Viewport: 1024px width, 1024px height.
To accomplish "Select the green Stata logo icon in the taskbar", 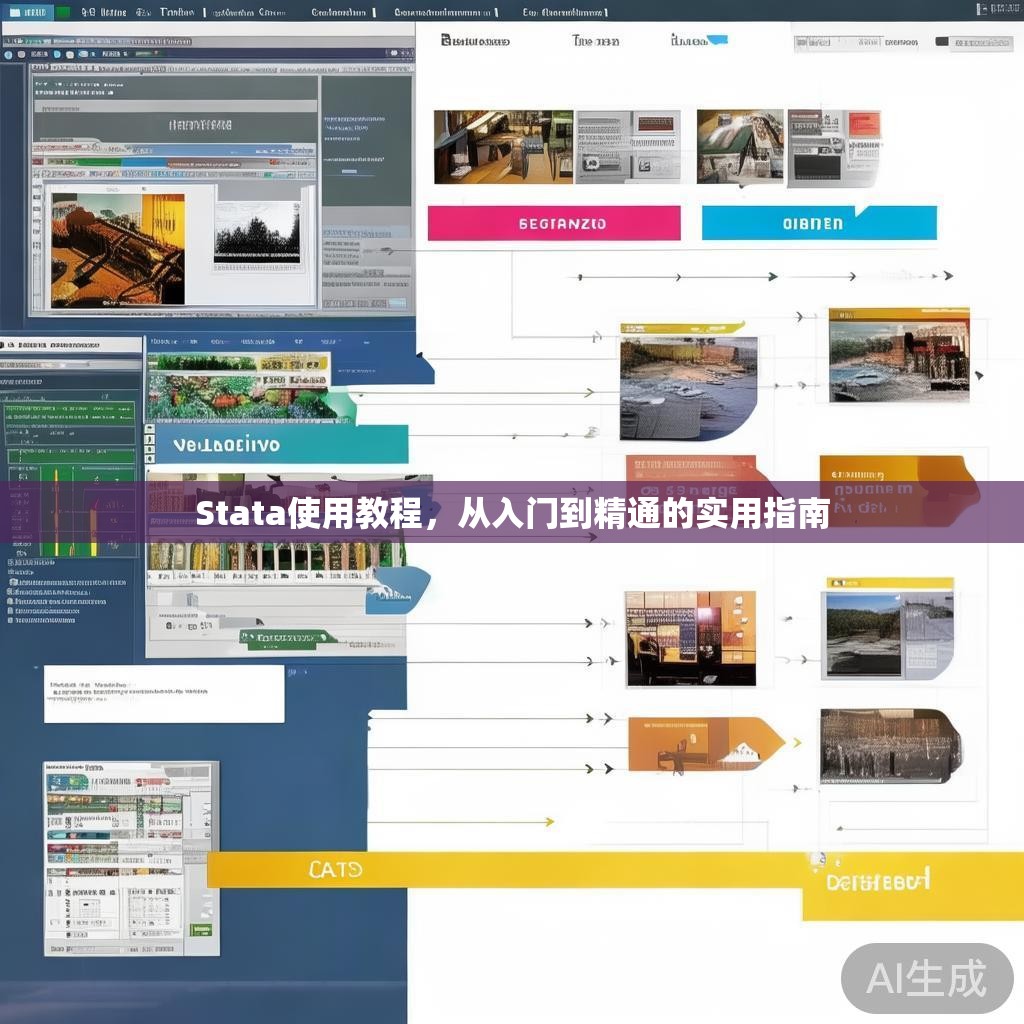I will coord(61,13).
